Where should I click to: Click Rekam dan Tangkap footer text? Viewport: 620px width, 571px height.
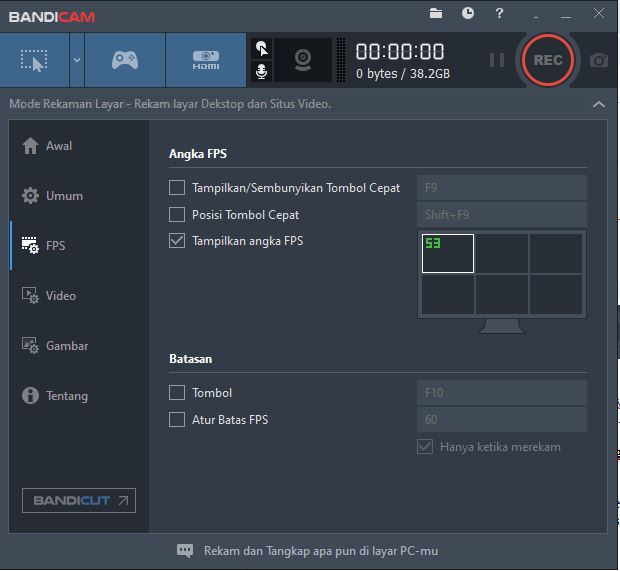click(x=321, y=551)
